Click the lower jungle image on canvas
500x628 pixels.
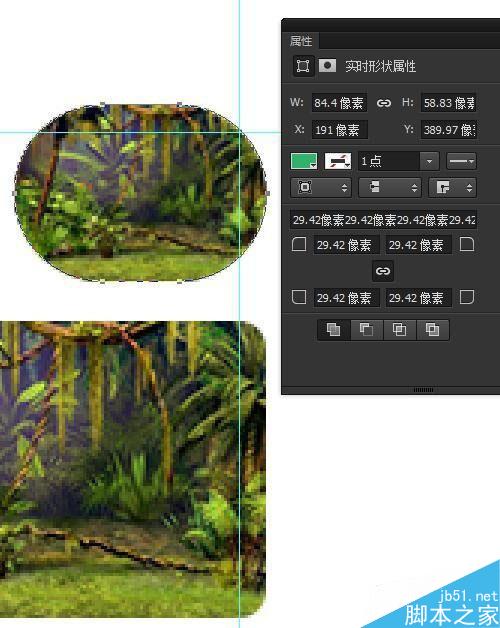click(x=132, y=469)
